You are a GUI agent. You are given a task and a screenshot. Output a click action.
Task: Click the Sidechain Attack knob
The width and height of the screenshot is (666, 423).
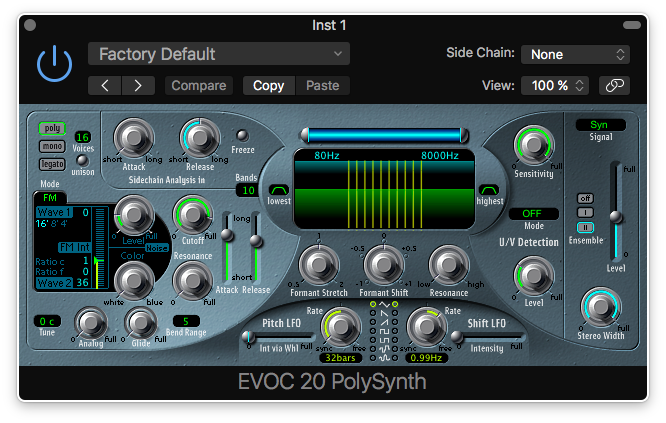tap(134, 138)
